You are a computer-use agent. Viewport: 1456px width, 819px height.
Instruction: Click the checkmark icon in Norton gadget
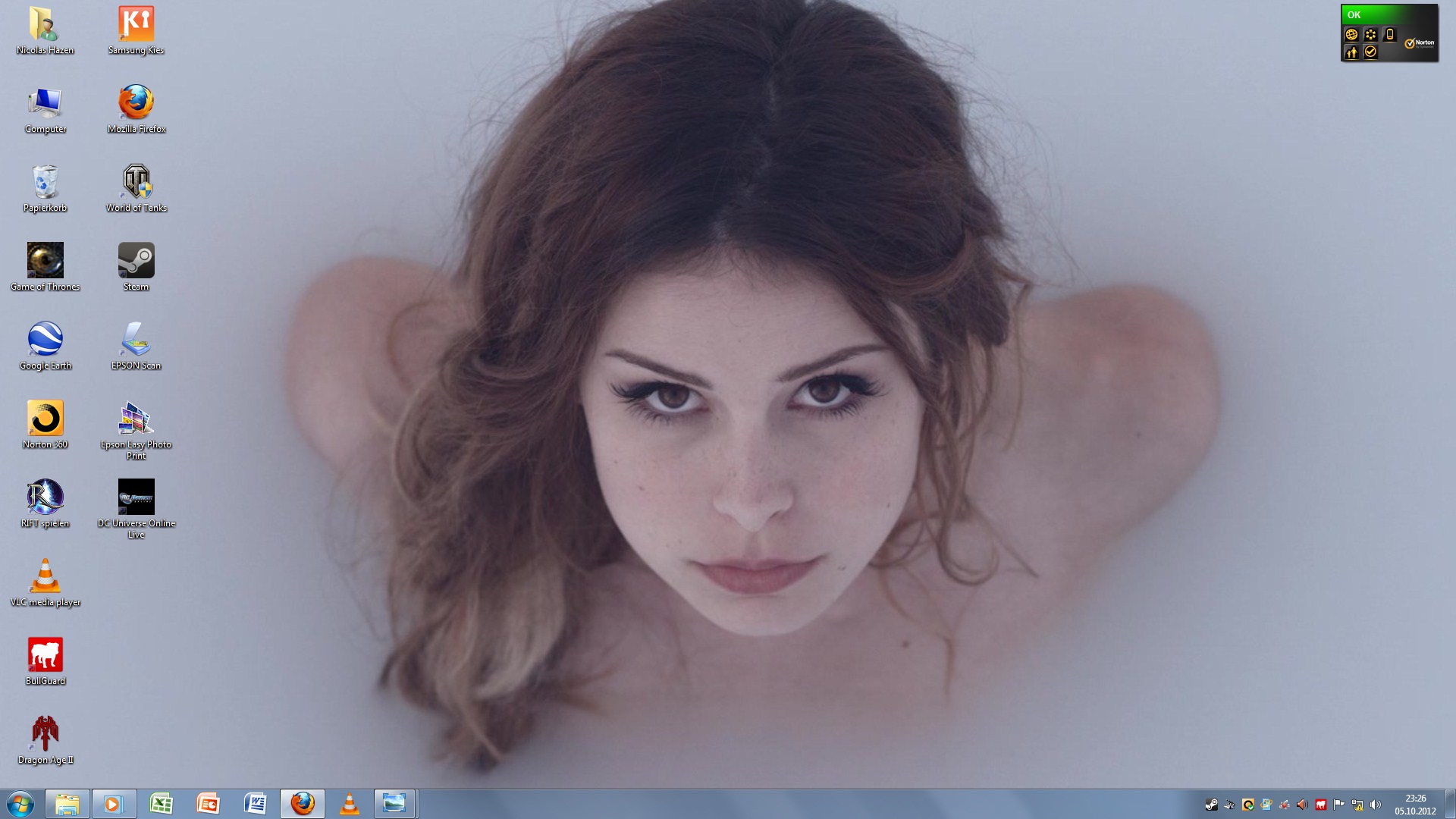tap(1370, 52)
